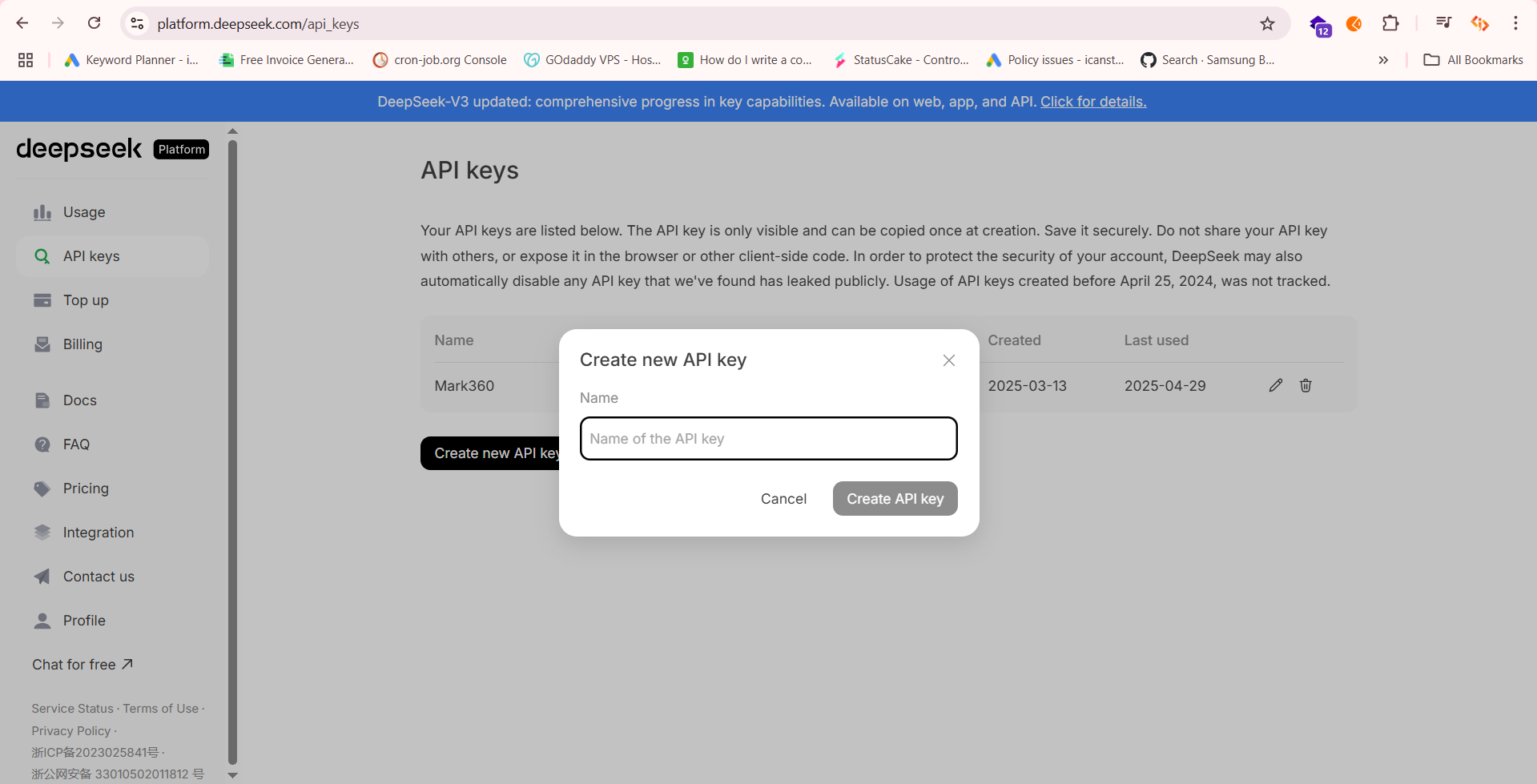This screenshot has height=784, width=1537.
Task: Open the media control icon in toolbar
Action: pos(1443,23)
